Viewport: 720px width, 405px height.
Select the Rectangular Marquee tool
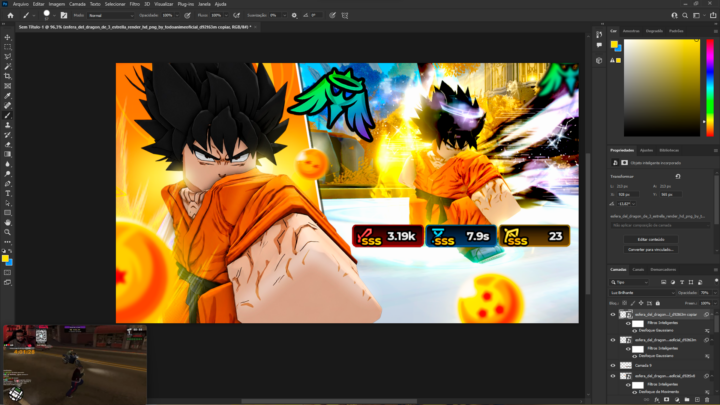click(x=7, y=47)
